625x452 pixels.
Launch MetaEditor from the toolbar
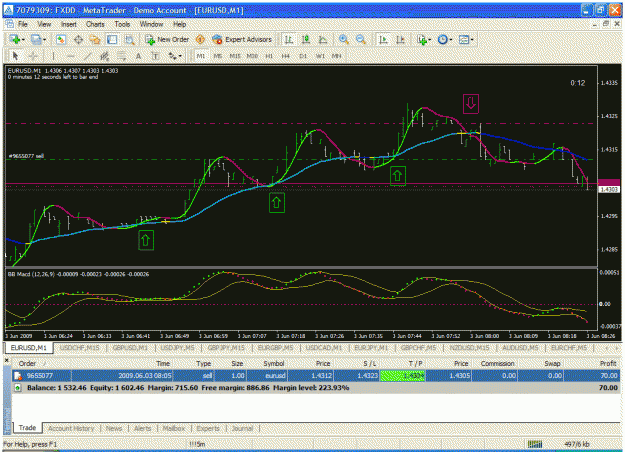(200, 39)
